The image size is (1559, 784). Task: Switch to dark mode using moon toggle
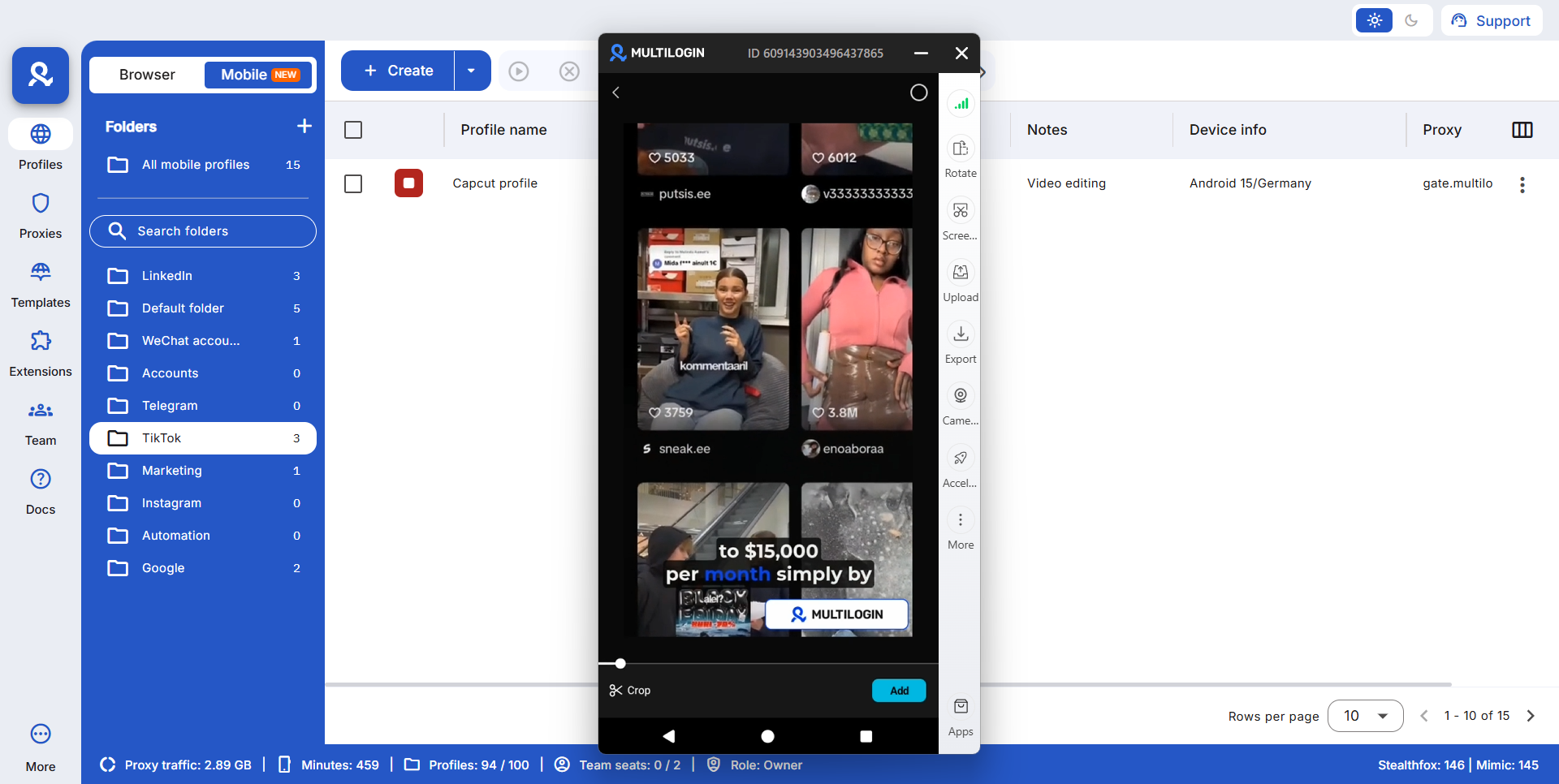pyautogui.click(x=1411, y=21)
